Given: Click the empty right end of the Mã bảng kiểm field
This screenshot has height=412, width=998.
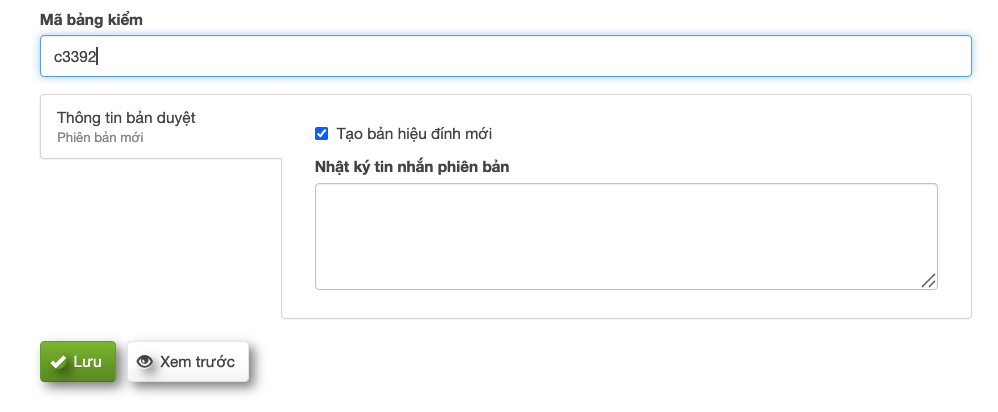Looking at the screenshot, I should [900, 57].
